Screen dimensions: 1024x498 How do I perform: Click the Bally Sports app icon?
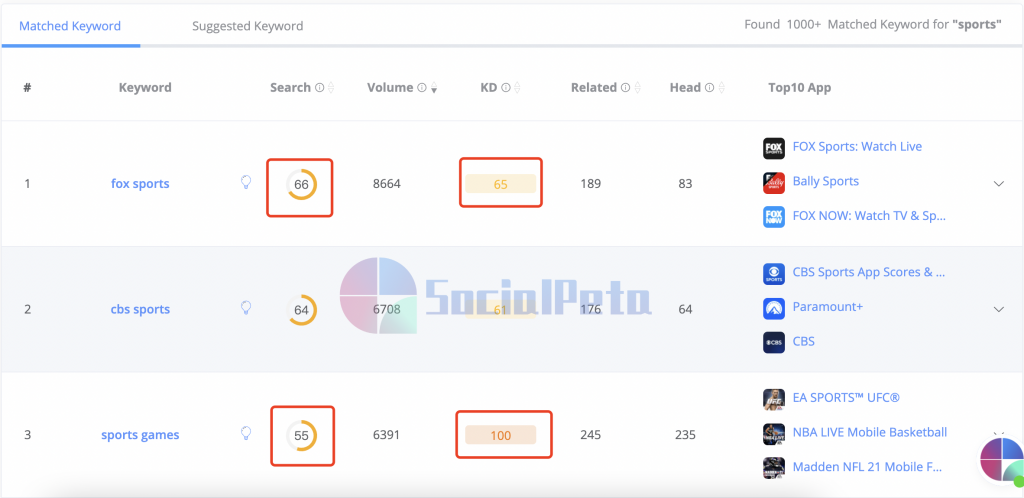point(774,183)
